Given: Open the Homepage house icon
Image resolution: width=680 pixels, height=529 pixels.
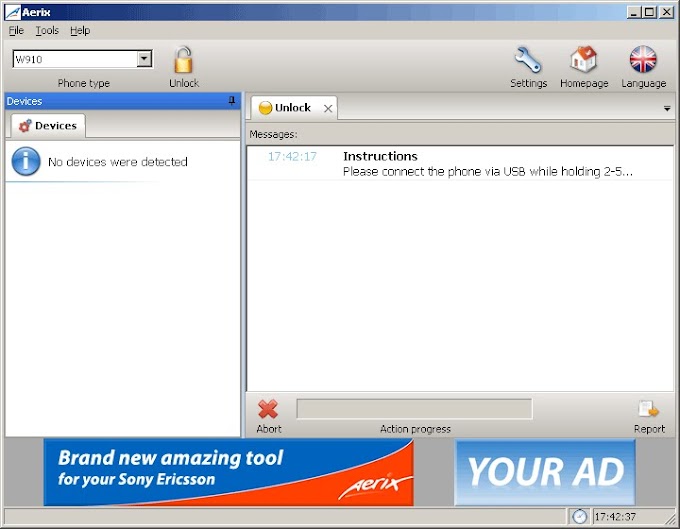Looking at the screenshot, I should coord(584,59).
